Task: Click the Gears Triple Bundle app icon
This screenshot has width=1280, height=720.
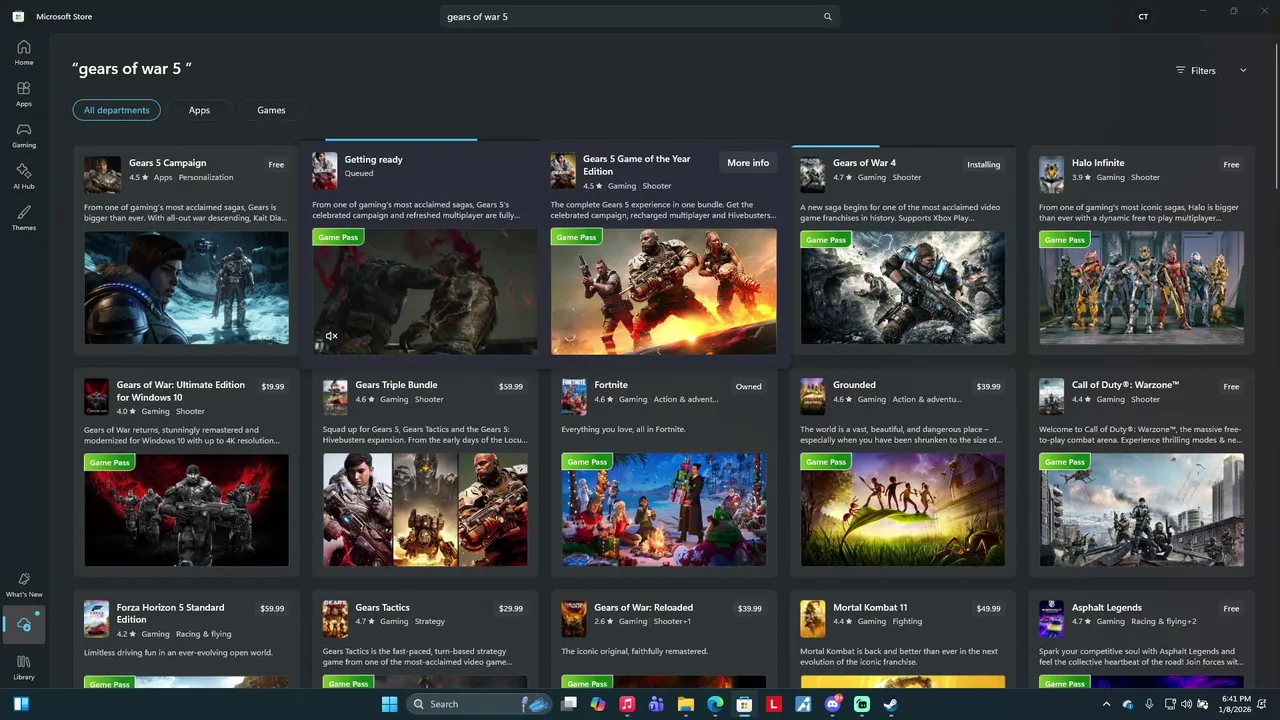Action: click(335, 396)
